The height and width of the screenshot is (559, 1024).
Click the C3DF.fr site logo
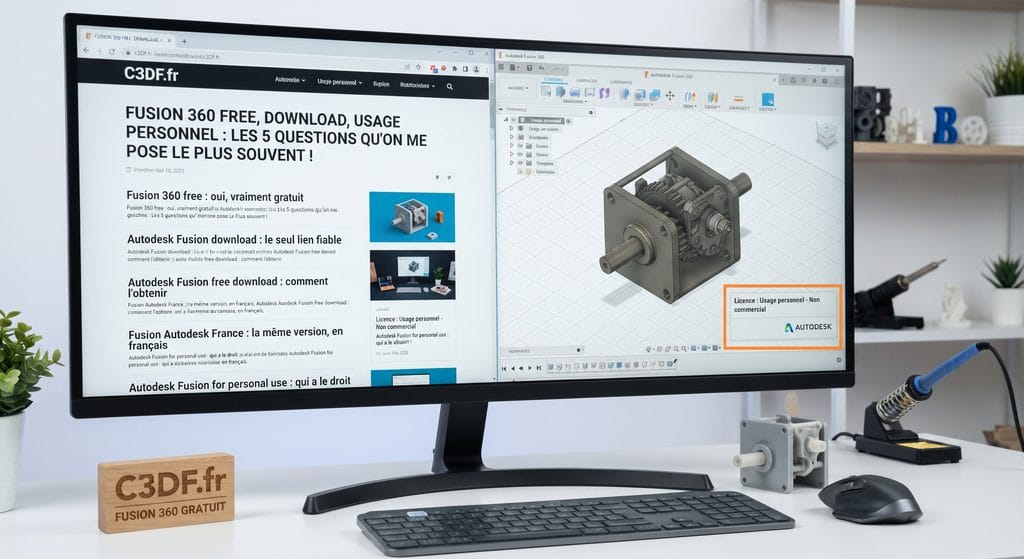152,74
